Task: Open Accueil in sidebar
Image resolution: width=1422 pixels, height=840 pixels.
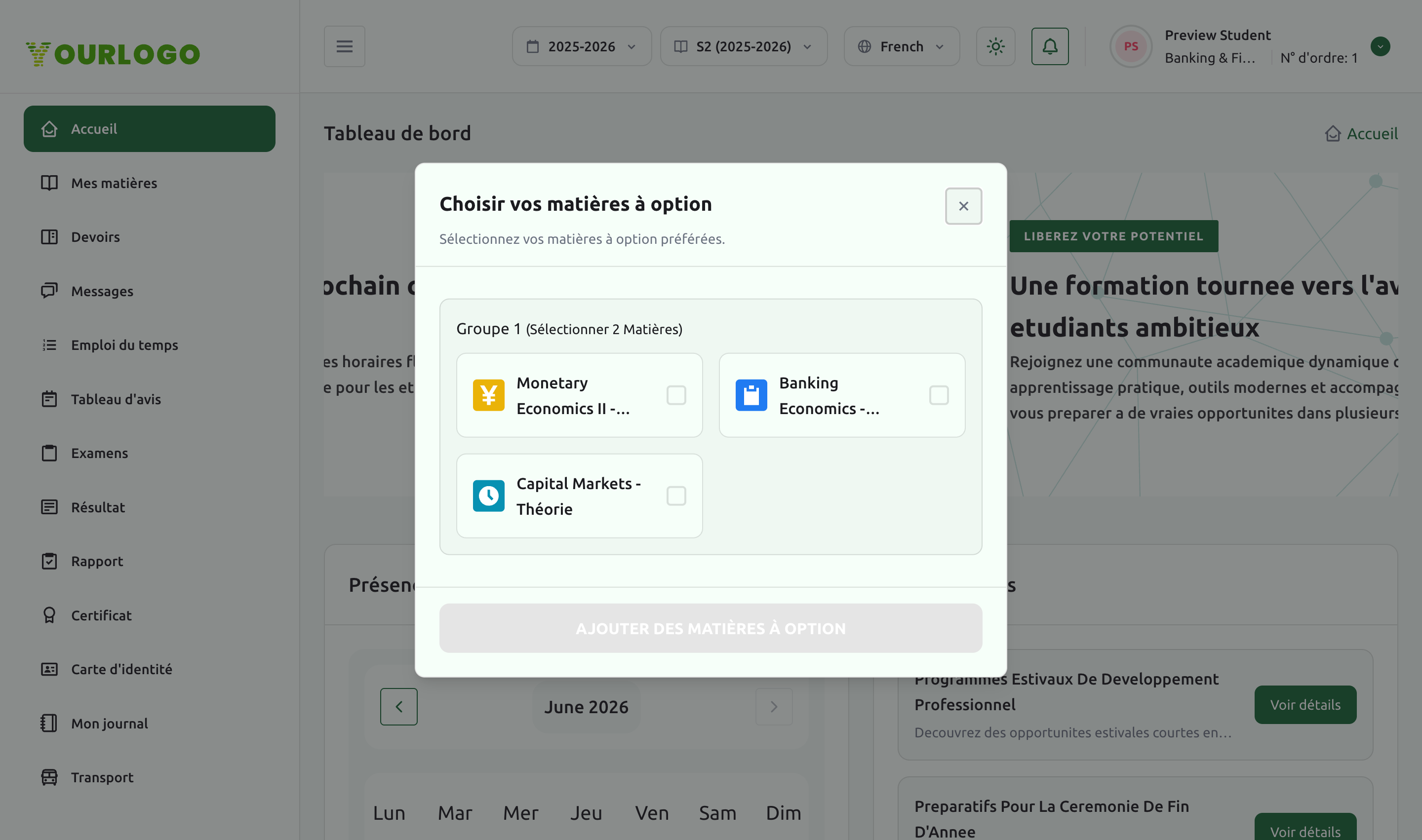Action: click(x=150, y=129)
